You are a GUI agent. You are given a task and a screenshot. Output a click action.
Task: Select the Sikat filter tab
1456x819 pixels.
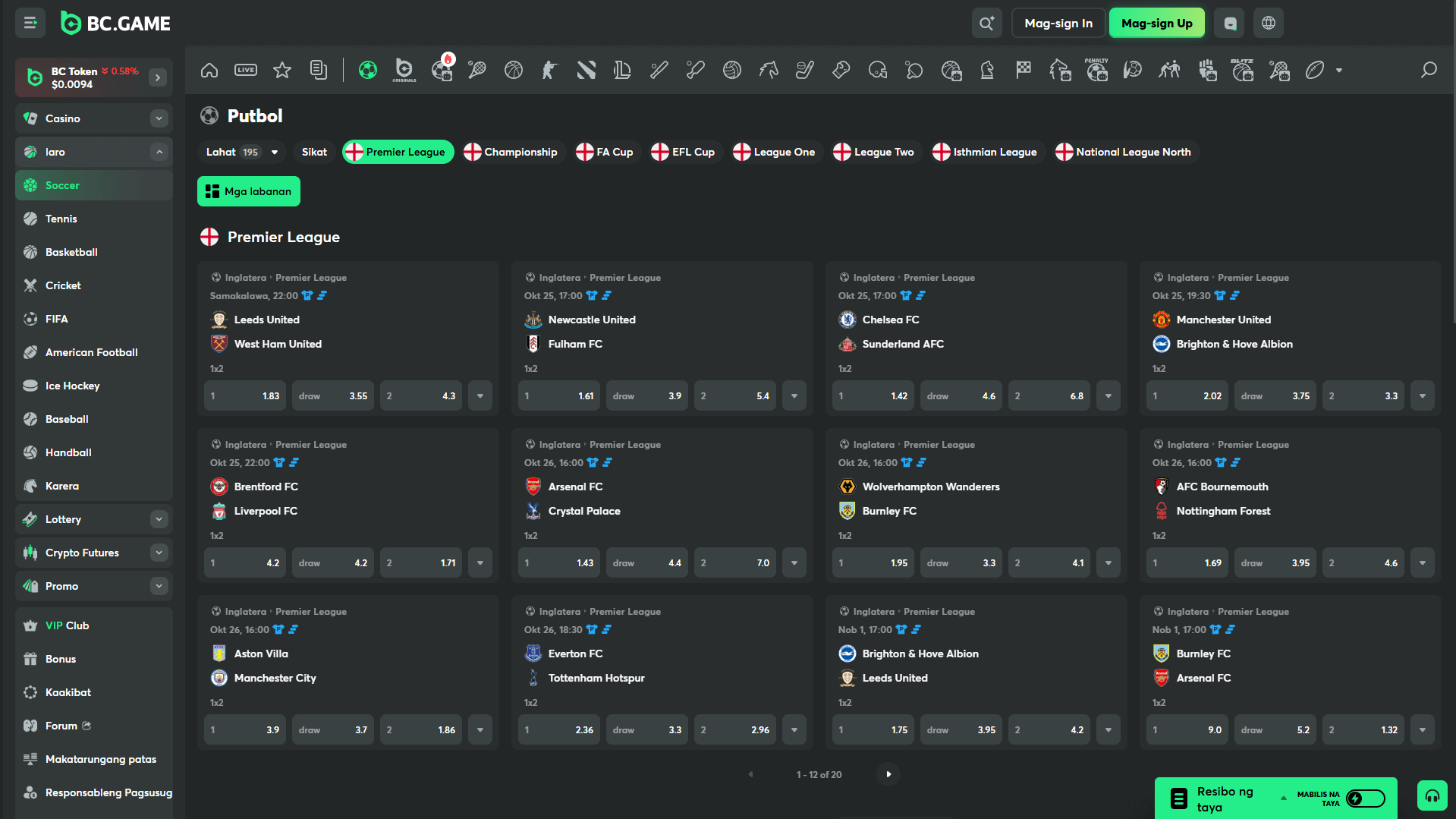coord(314,152)
